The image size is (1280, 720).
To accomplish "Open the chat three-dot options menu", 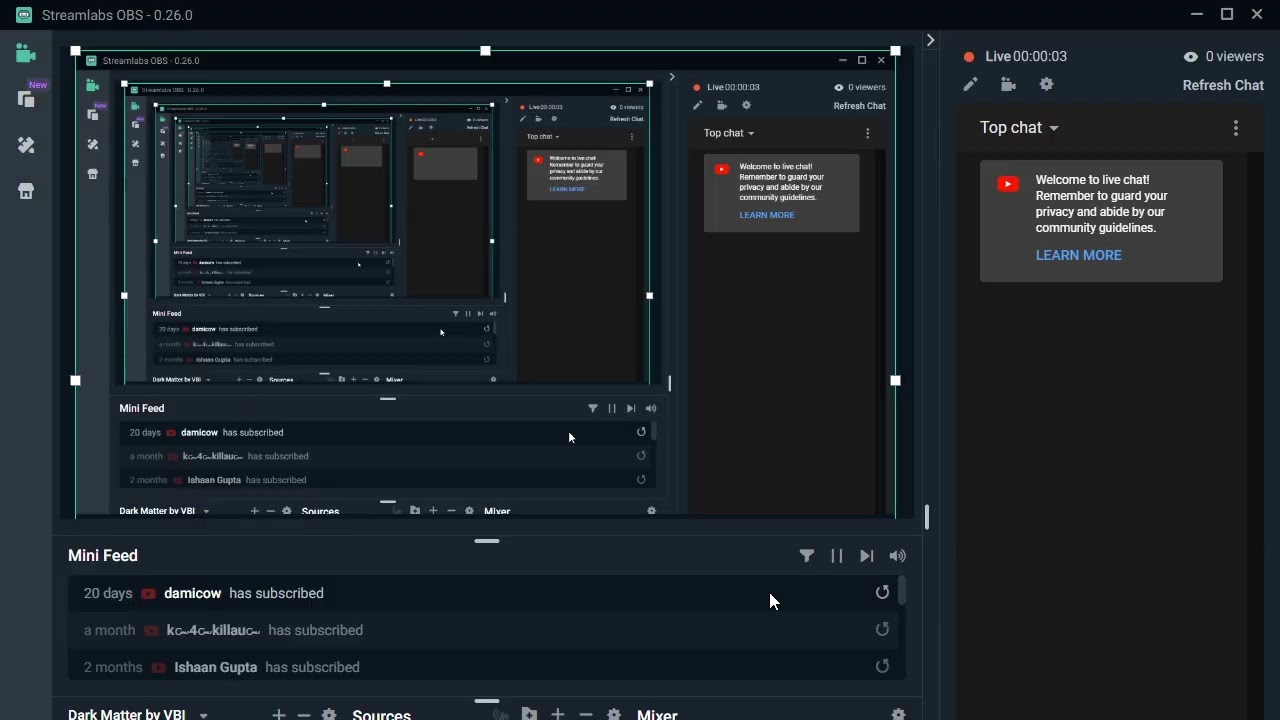I will pyautogui.click(x=1236, y=128).
